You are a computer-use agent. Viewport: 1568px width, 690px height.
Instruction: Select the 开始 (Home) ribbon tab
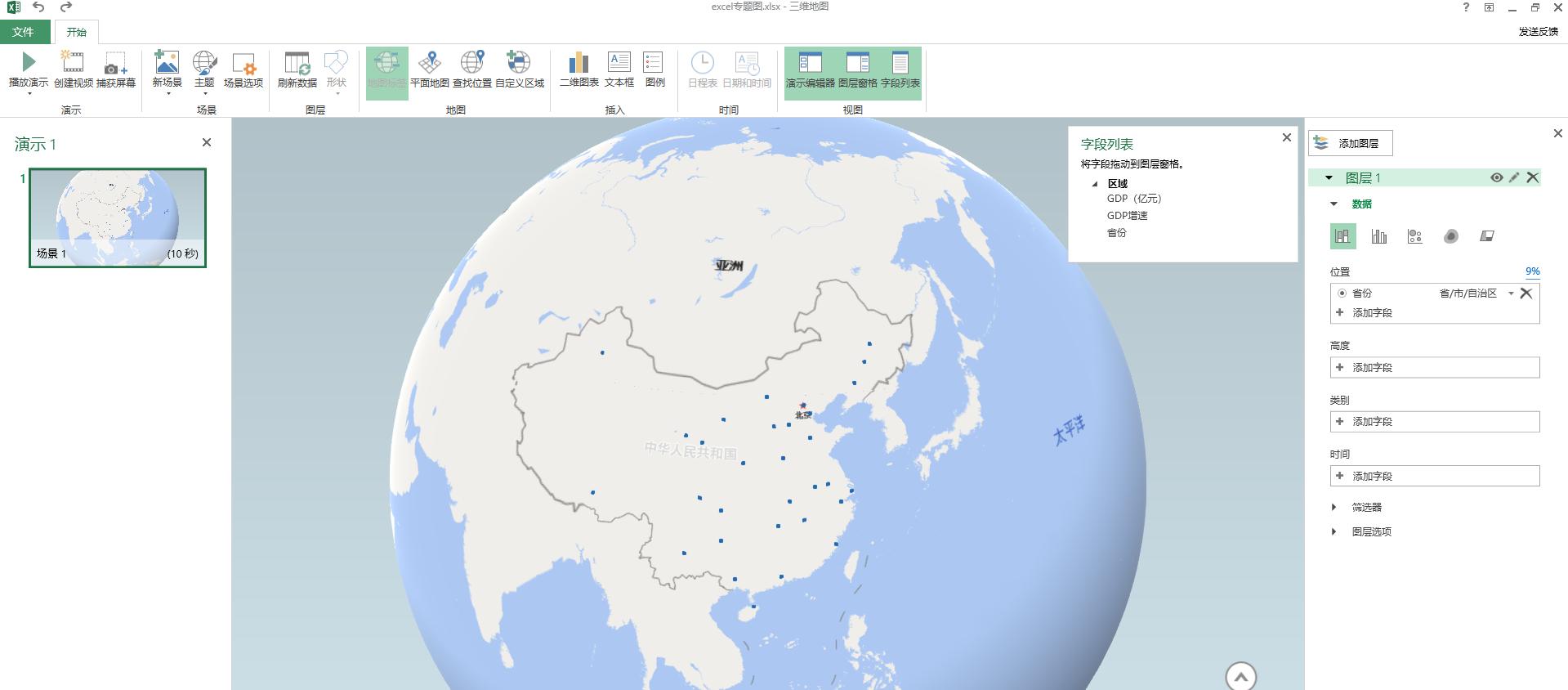pos(77,32)
